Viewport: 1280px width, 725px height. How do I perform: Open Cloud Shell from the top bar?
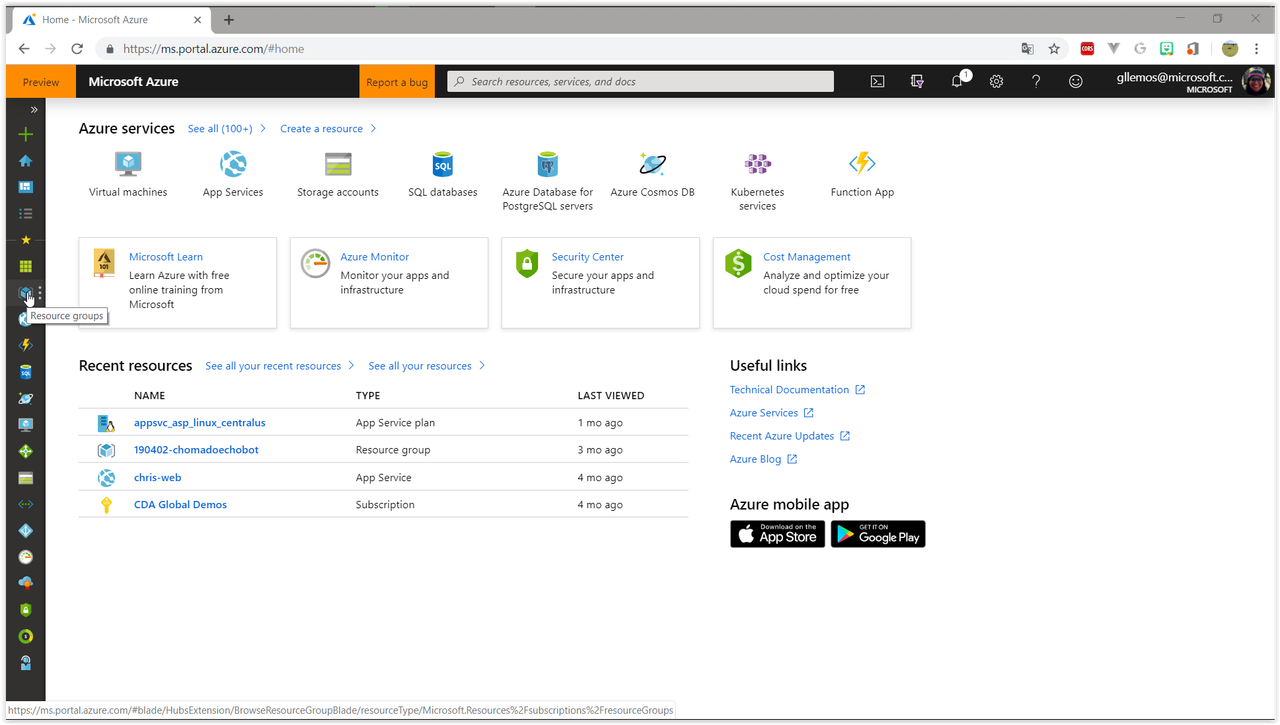877,82
